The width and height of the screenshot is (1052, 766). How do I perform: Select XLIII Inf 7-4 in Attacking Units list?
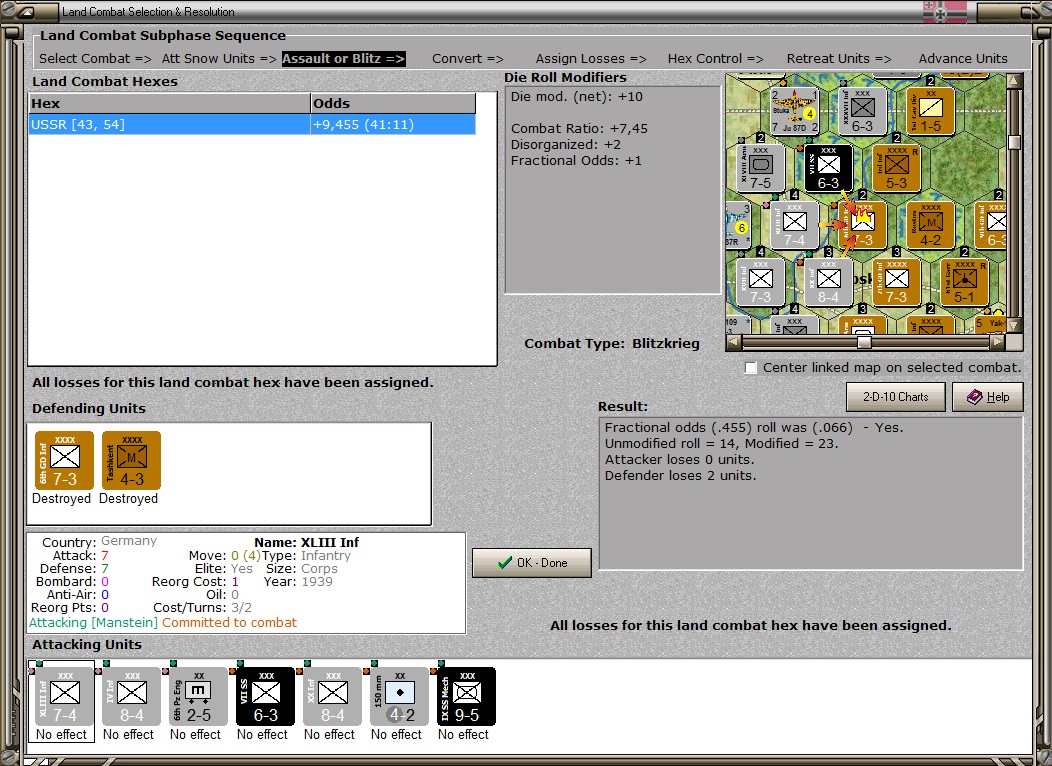(64, 696)
